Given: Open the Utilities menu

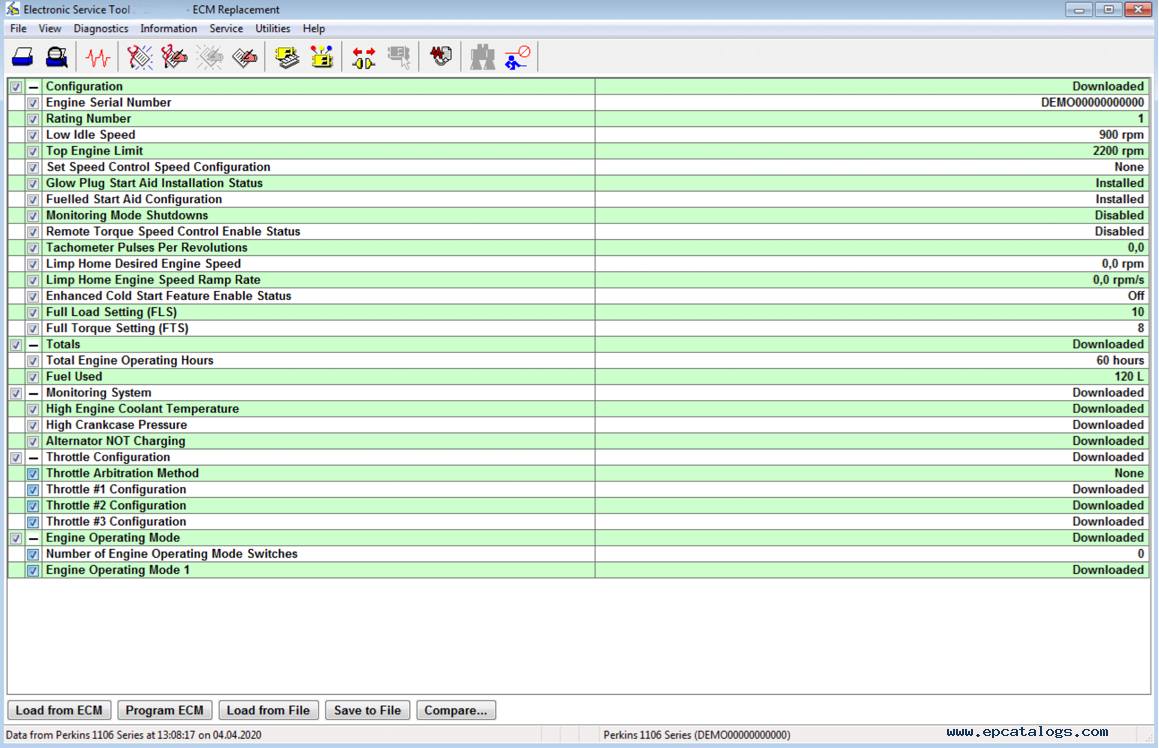Looking at the screenshot, I should 273,29.
